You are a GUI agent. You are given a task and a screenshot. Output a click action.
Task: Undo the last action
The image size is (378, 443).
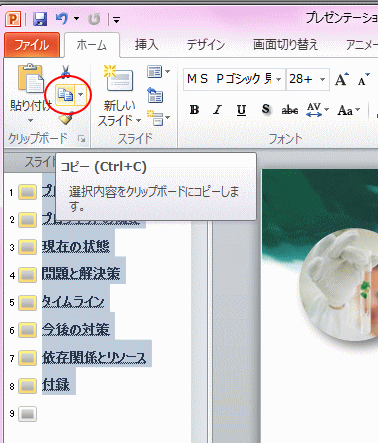(x=62, y=19)
